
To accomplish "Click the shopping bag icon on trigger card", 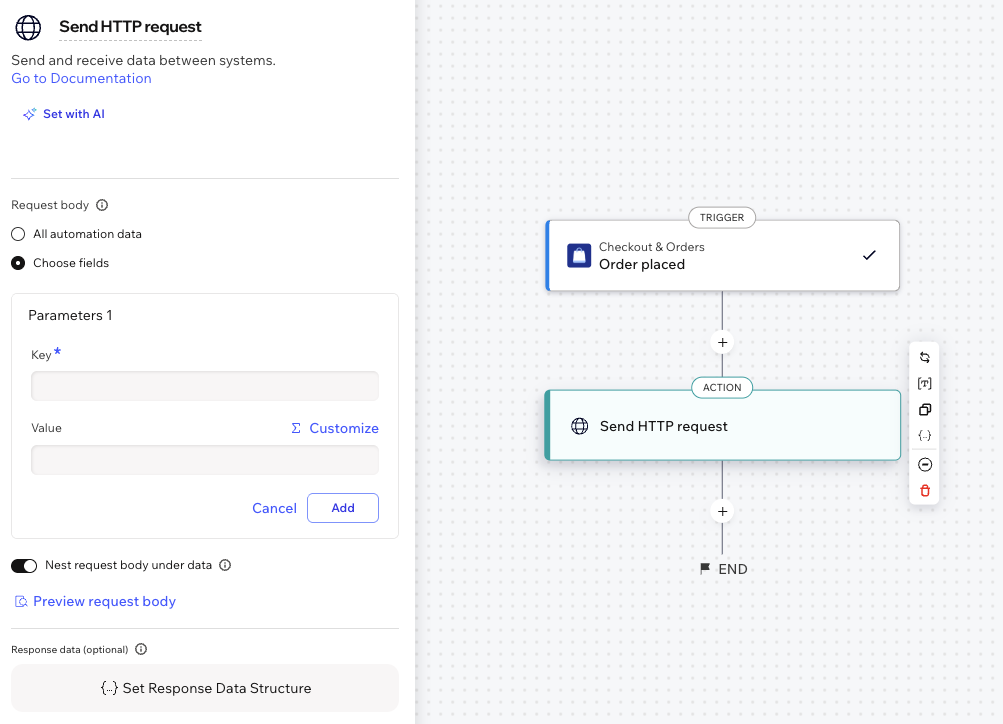I will coord(579,255).
